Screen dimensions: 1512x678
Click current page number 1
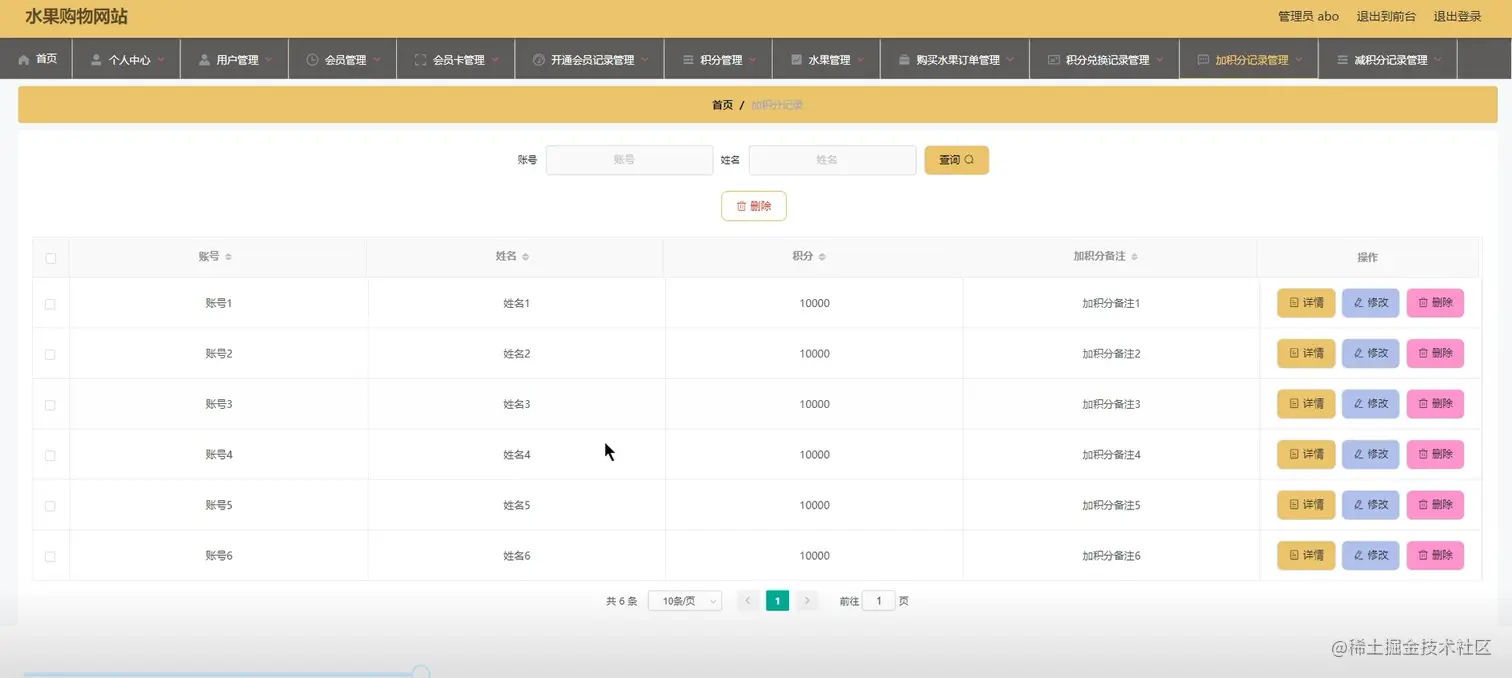pos(777,601)
